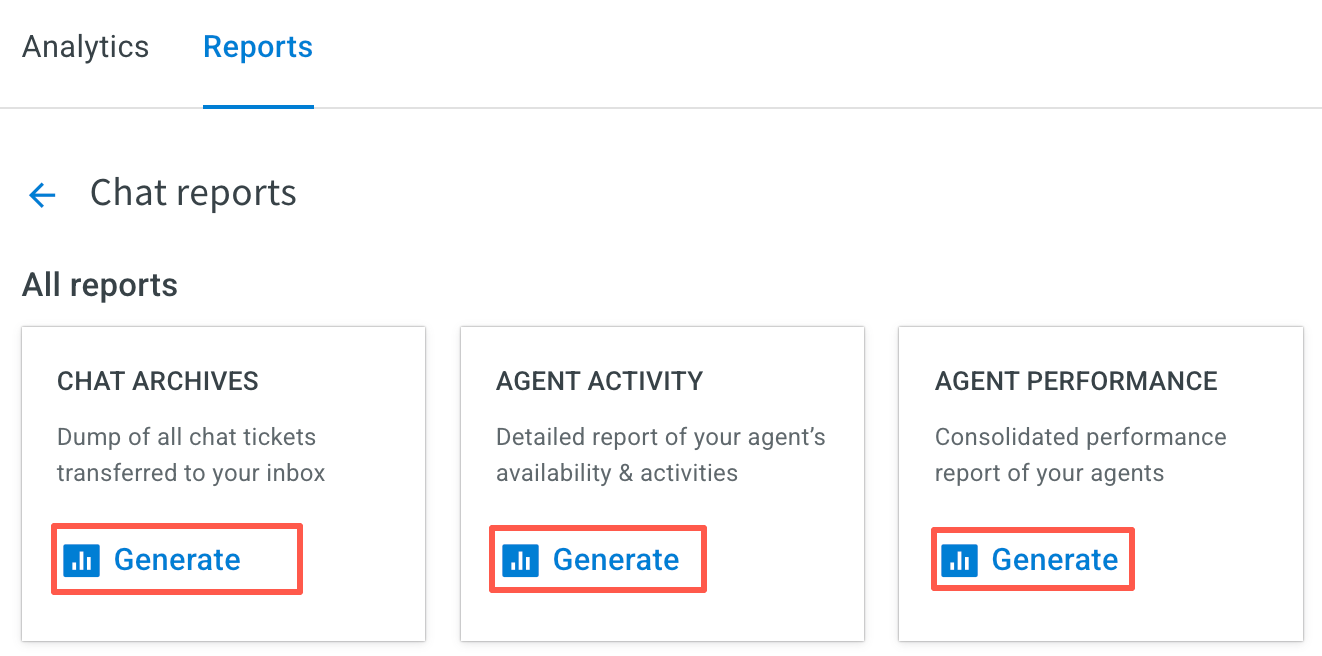Click the Chat reports page heading

point(193,193)
